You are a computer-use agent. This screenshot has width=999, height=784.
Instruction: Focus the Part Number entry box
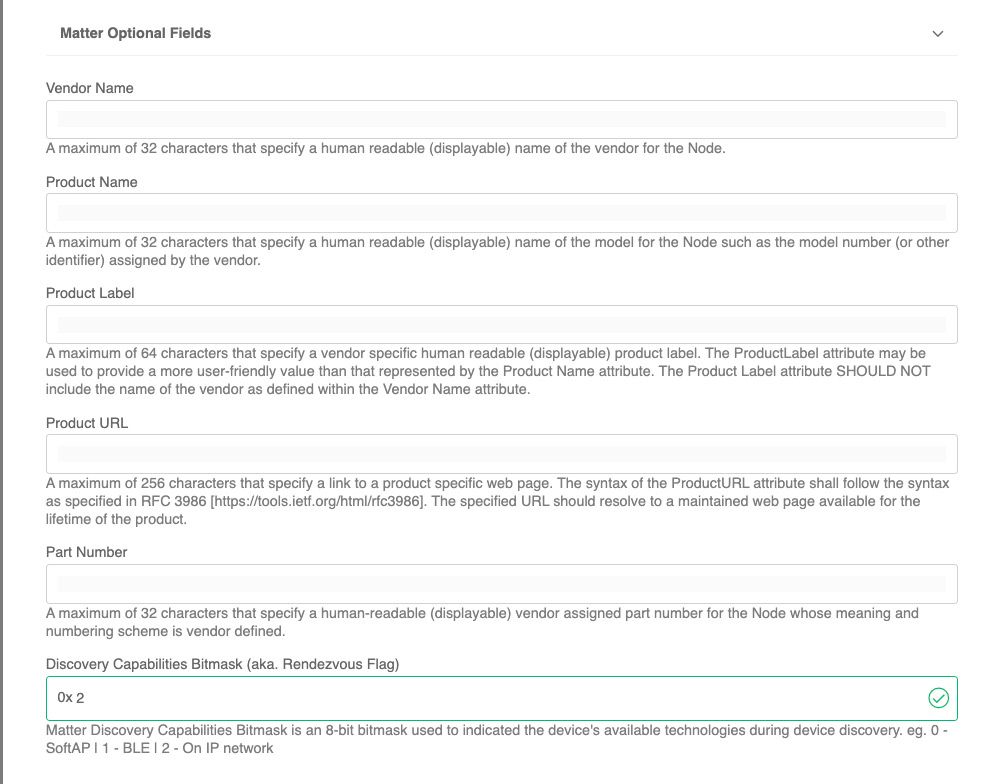(500, 583)
